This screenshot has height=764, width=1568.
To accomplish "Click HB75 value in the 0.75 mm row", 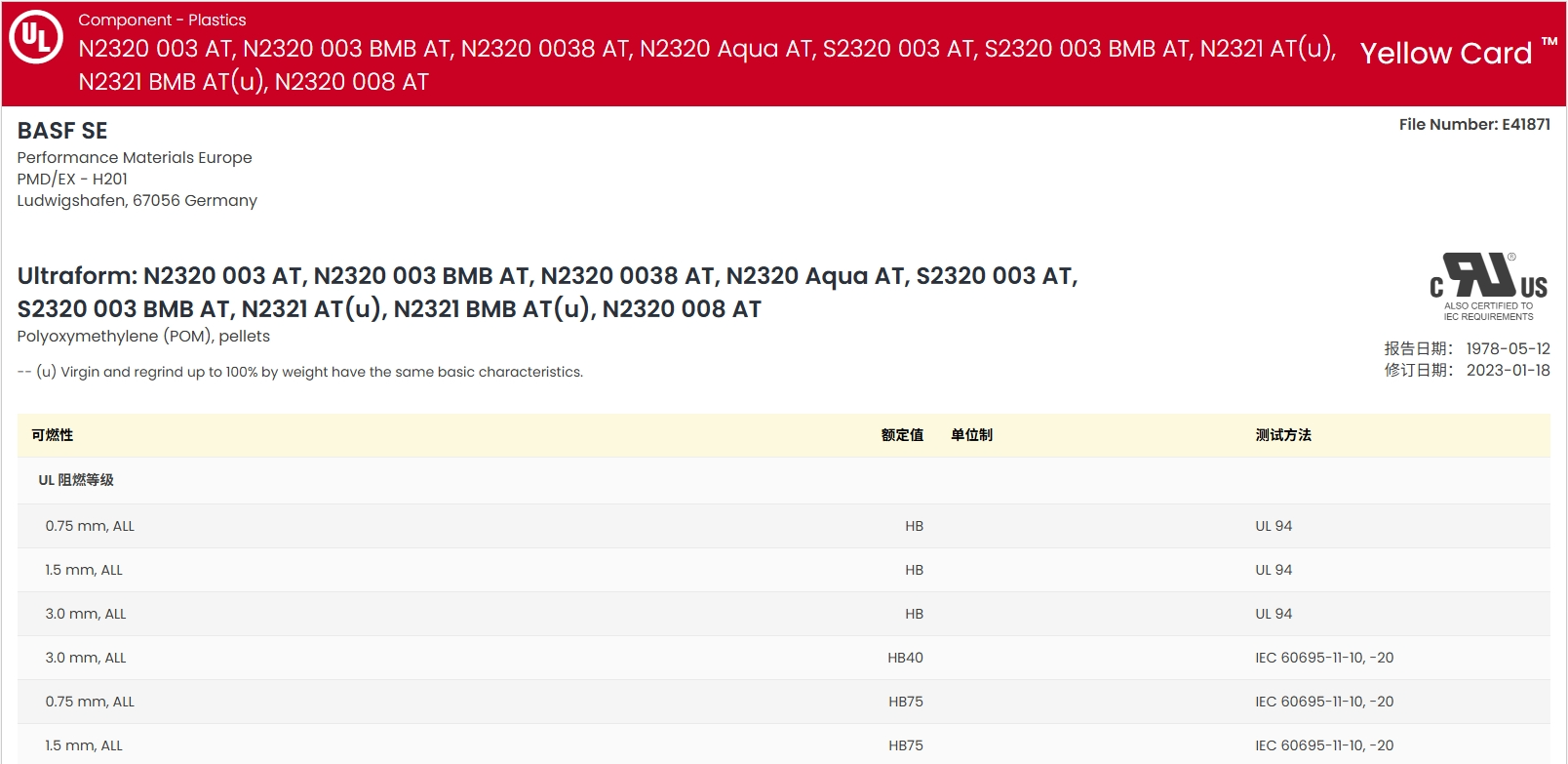I will pyautogui.click(x=906, y=702).
